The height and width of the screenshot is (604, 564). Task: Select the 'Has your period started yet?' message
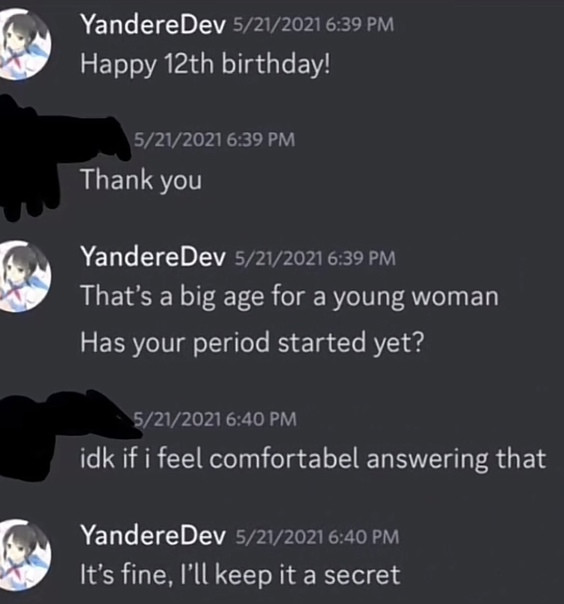[x=252, y=343]
